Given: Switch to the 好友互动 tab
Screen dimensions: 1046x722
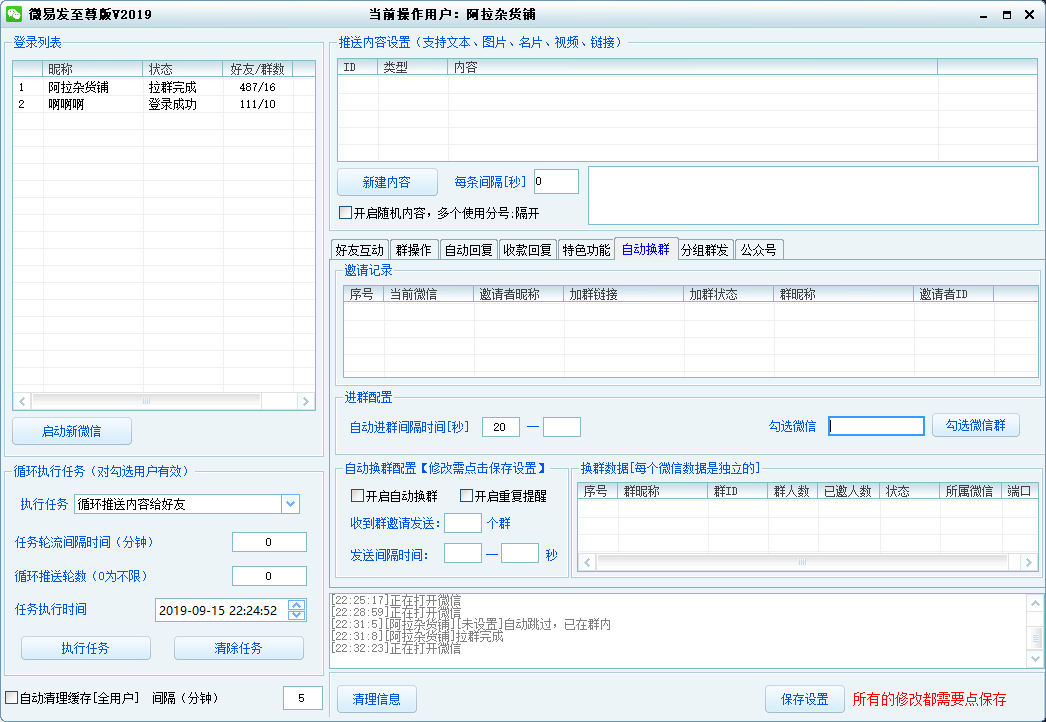Looking at the screenshot, I should coord(360,250).
